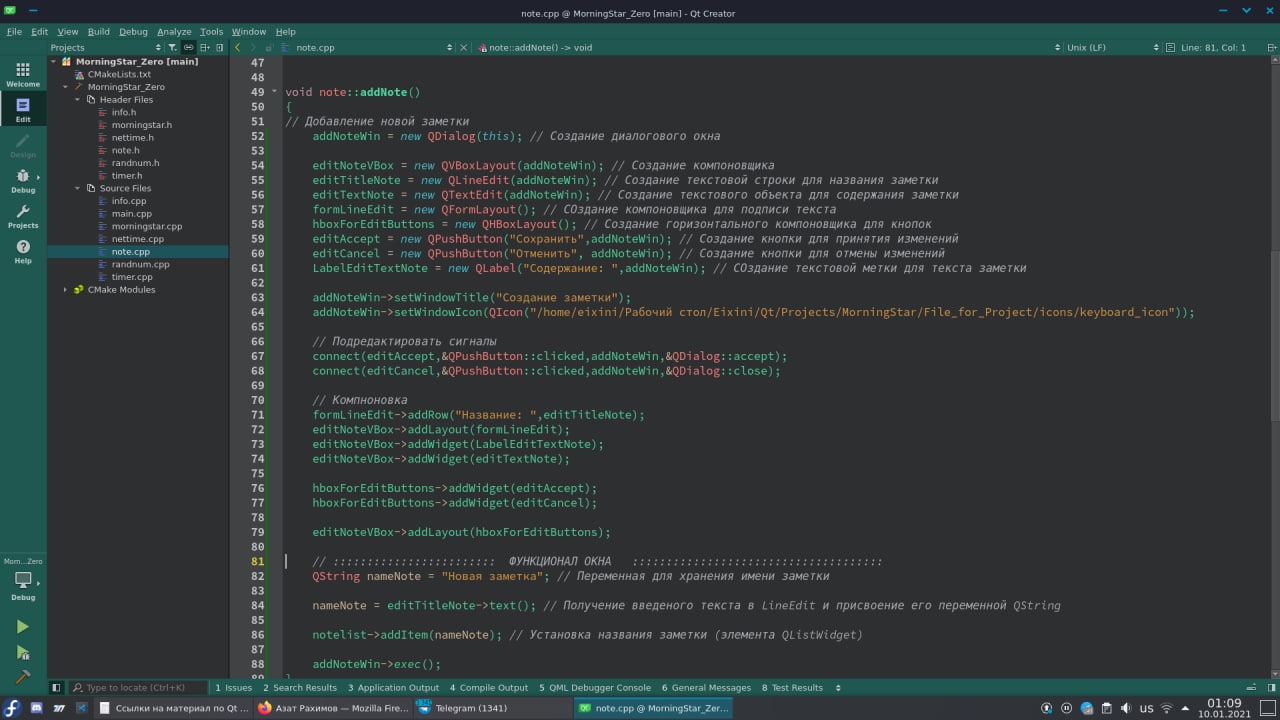The width and height of the screenshot is (1280, 720).
Task: Click the Line: 81, Col: 1 indicator
Action: (x=1212, y=47)
